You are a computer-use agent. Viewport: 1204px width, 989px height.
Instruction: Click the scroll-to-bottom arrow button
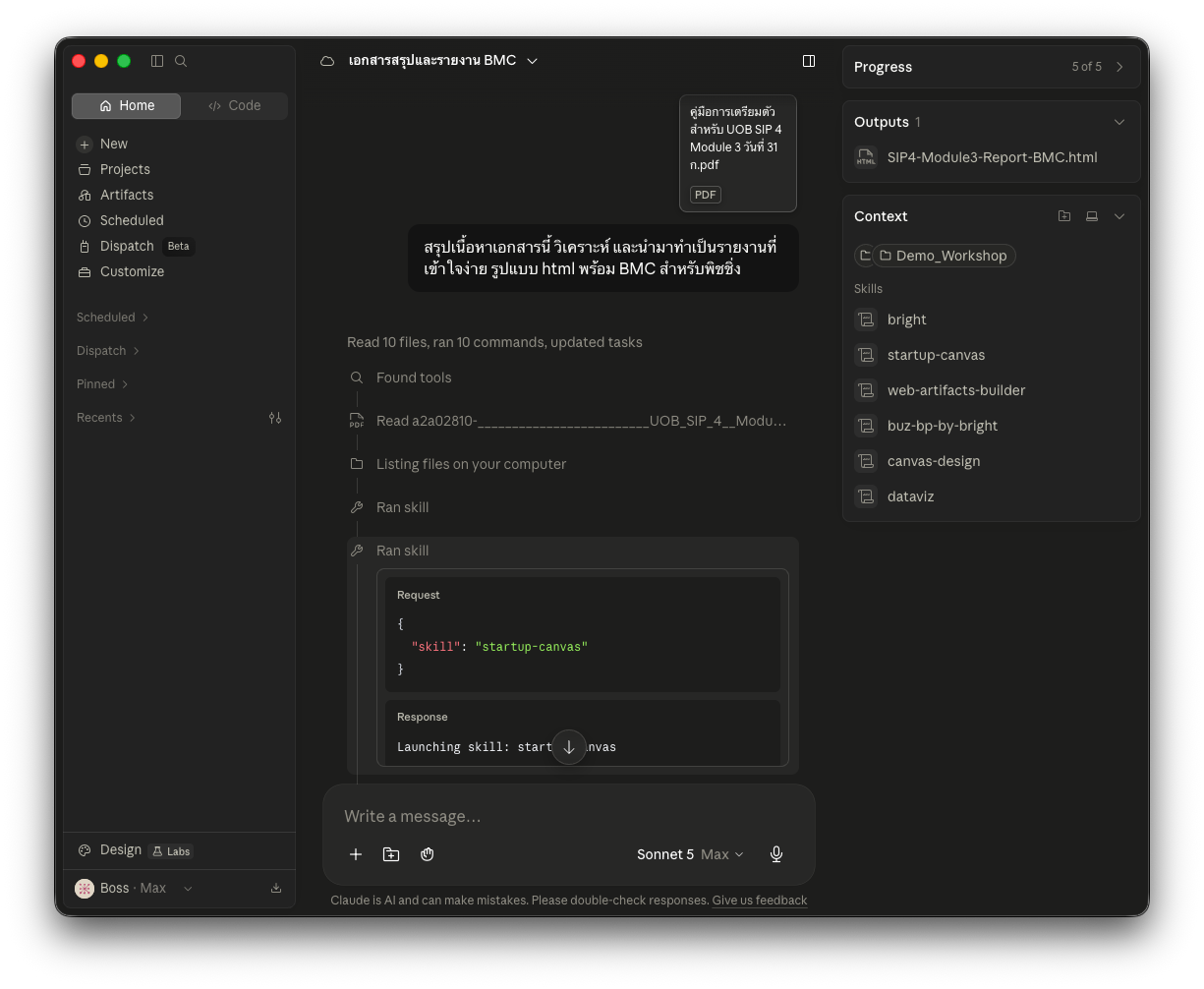pos(569,747)
